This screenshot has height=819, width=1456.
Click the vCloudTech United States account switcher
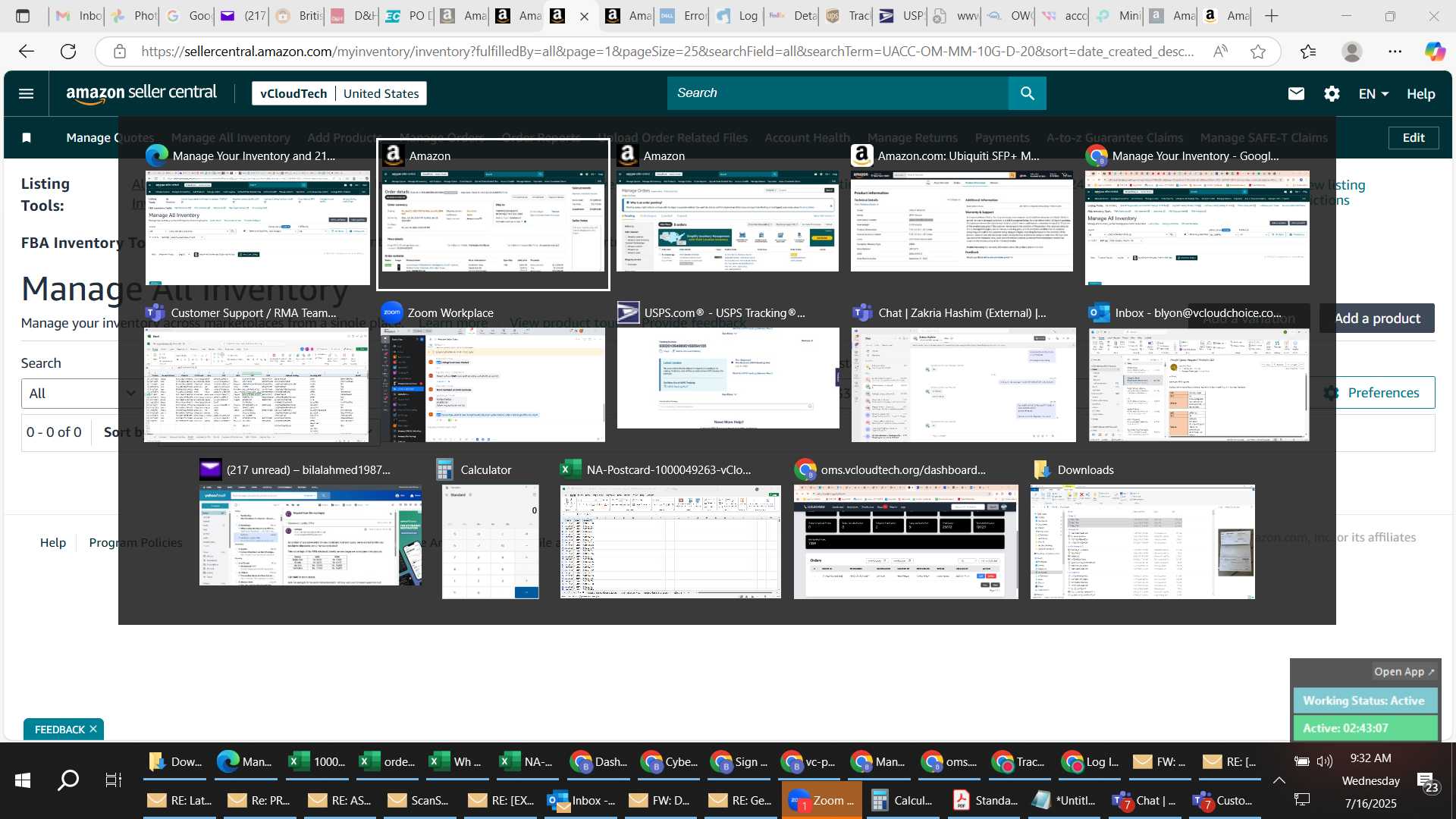pos(339,93)
